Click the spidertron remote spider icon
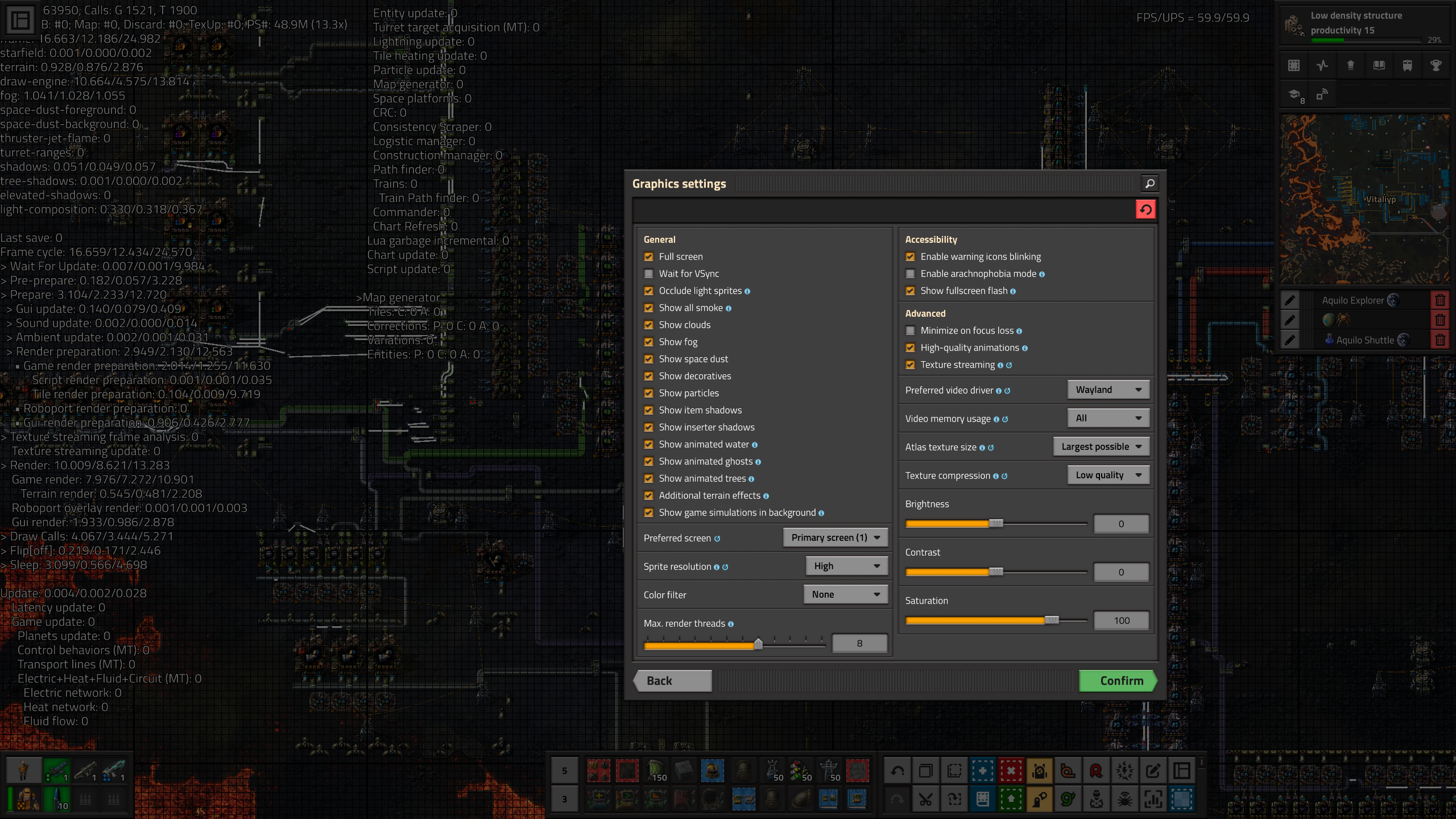 pyautogui.click(x=1125, y=800)
